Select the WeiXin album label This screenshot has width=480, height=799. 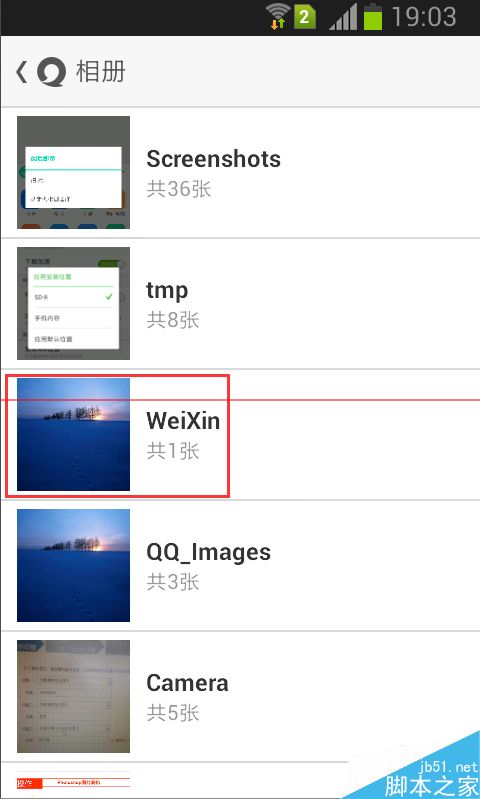click(183, 421)
